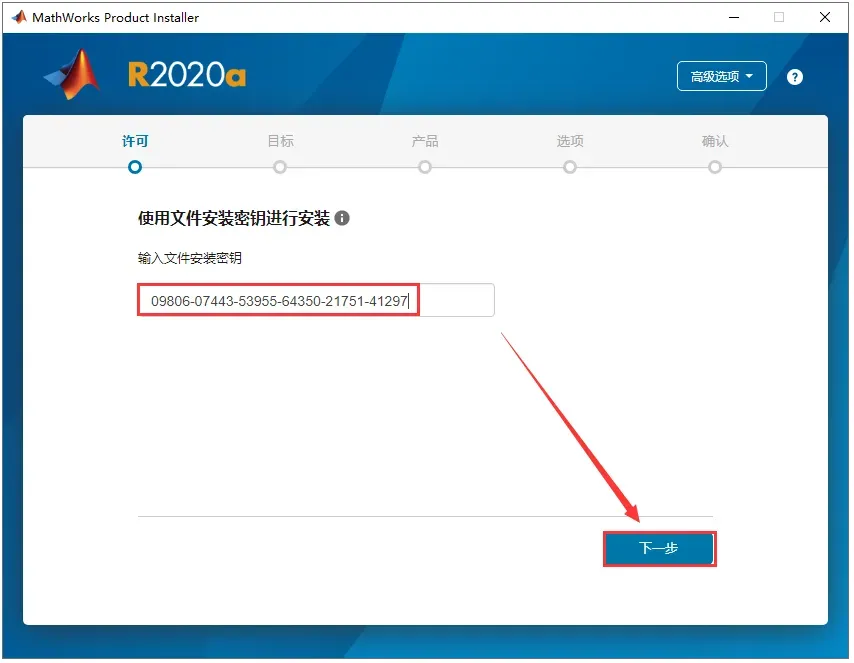
Task: Minimize the MathWorks Product Installer window
Action: pyautogui.click(x=734, y=17)
